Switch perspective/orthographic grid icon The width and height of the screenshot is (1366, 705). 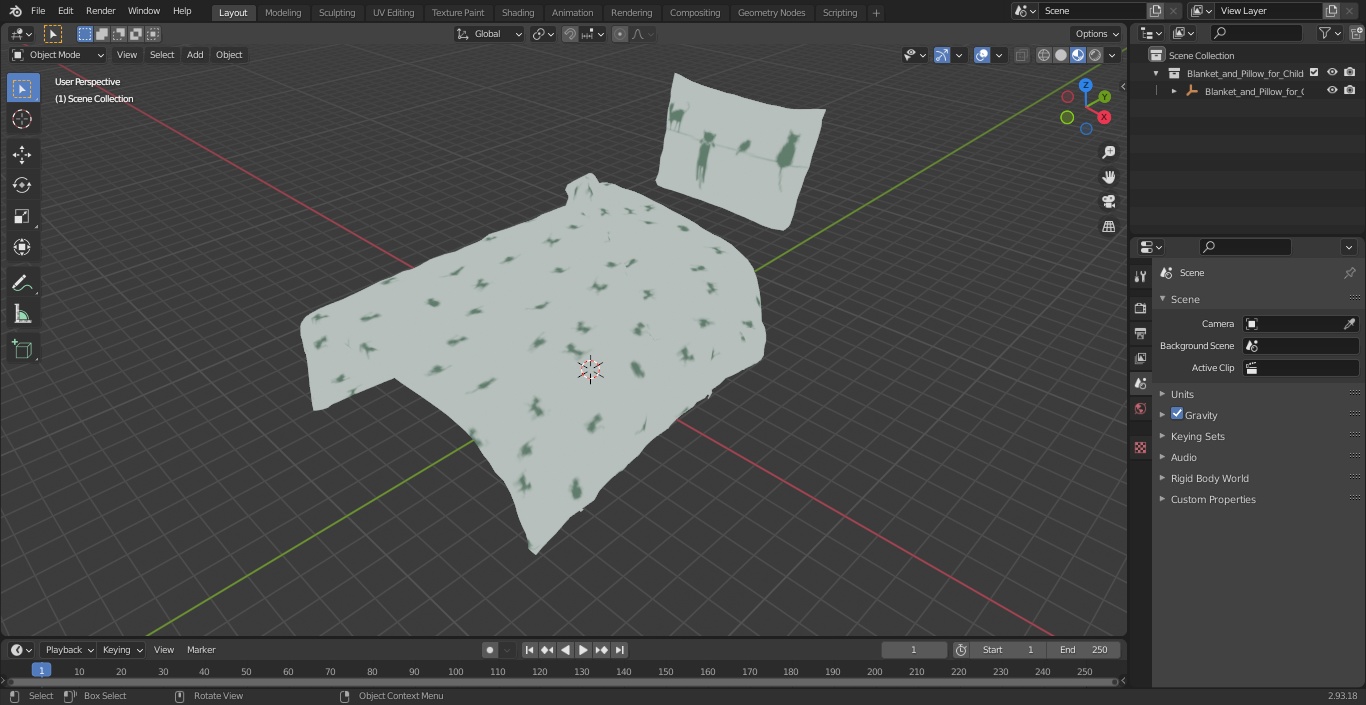tap(1108, 227)
